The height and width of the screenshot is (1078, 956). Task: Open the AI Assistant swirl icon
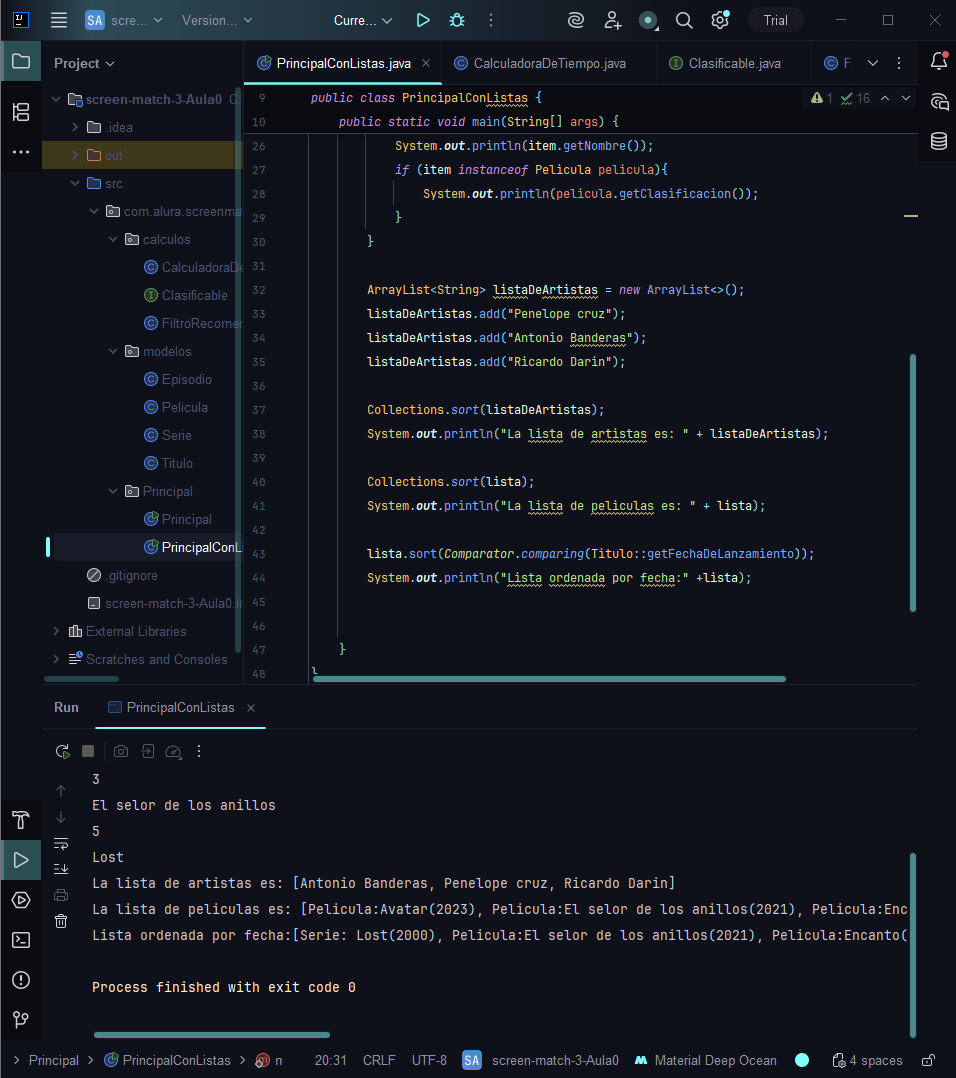[x=576, y=20]
